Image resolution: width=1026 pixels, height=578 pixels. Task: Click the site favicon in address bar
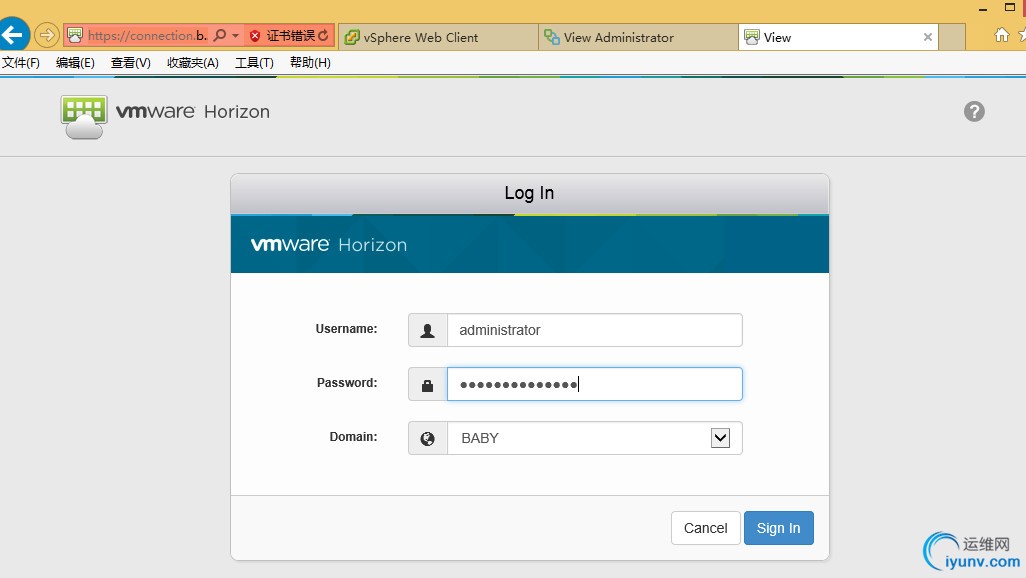click(x=75, y=35)
